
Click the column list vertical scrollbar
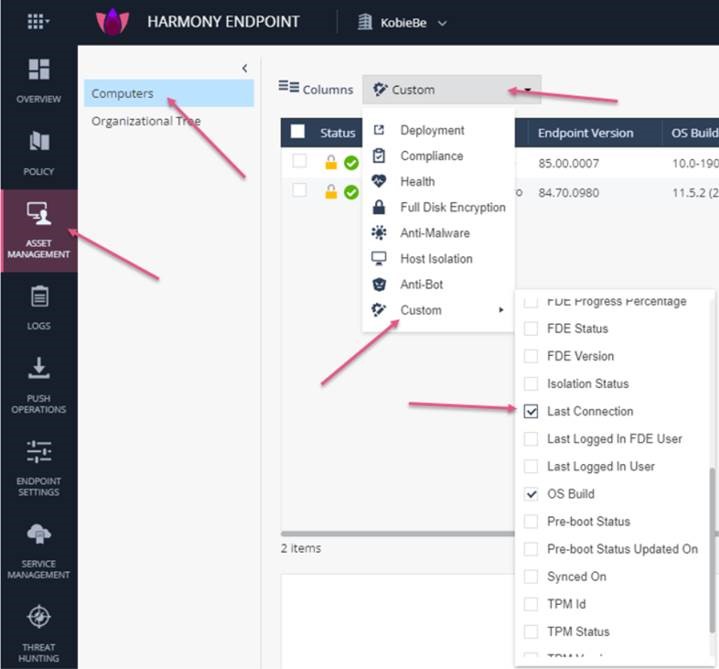pyautogui.click(x=712, y=550)
